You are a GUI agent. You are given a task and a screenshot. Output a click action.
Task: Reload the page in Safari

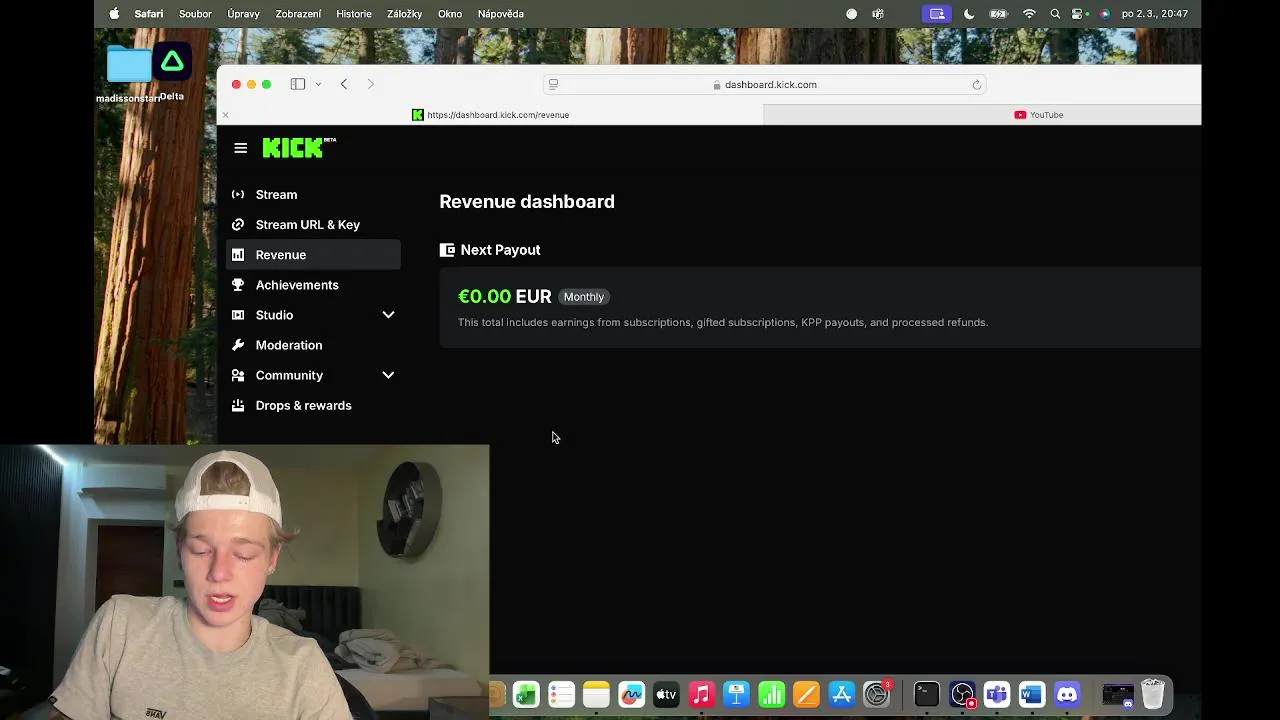(977, 85)
